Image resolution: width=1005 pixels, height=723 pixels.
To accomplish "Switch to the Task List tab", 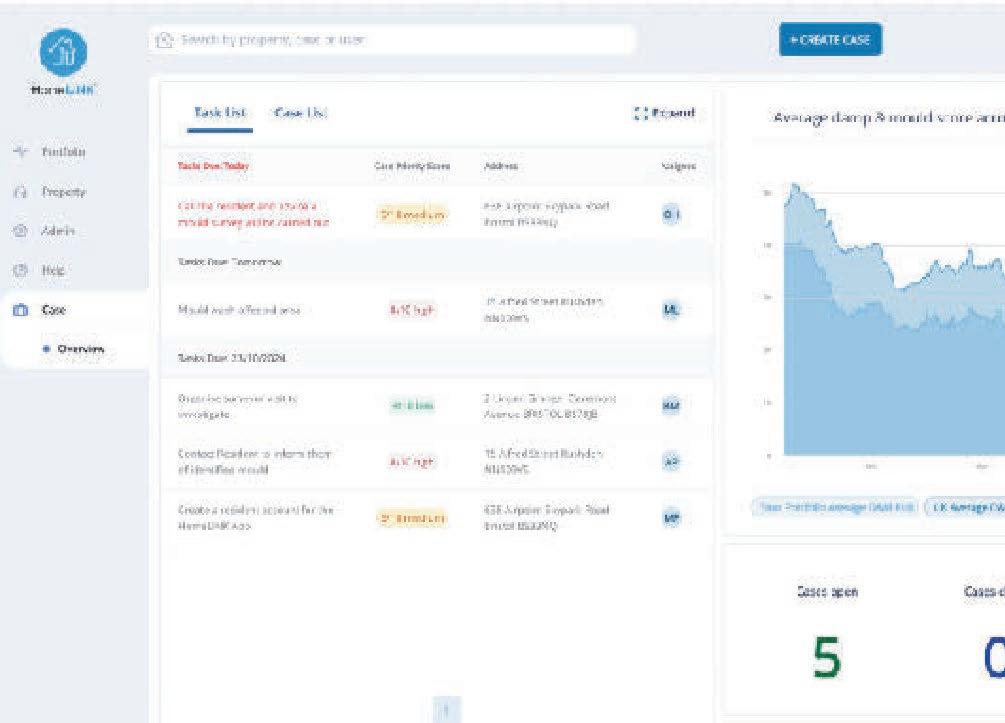I will click(x=220, y=113).
